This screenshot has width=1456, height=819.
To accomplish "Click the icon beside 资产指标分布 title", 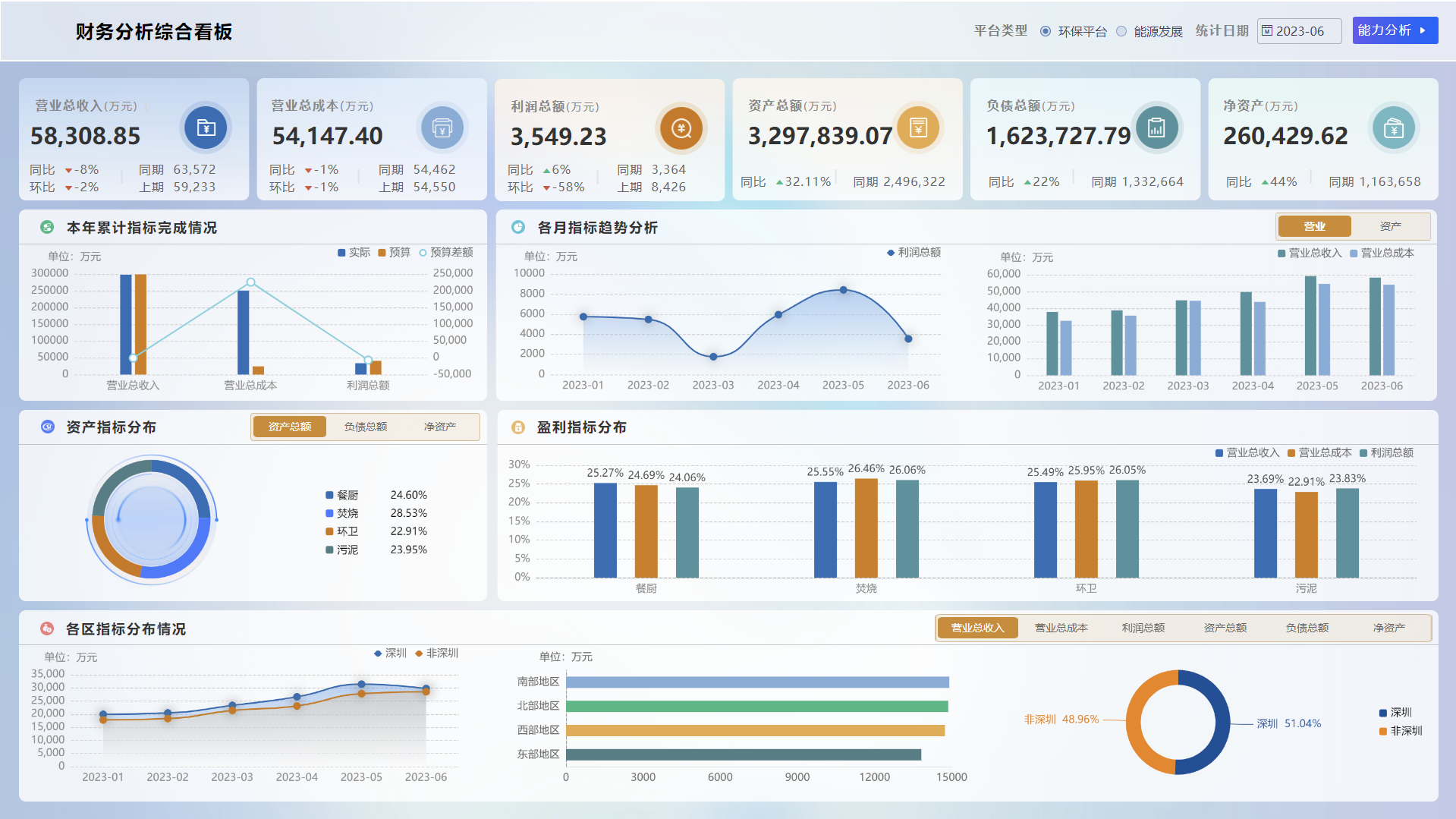I will tap(47, 427).
